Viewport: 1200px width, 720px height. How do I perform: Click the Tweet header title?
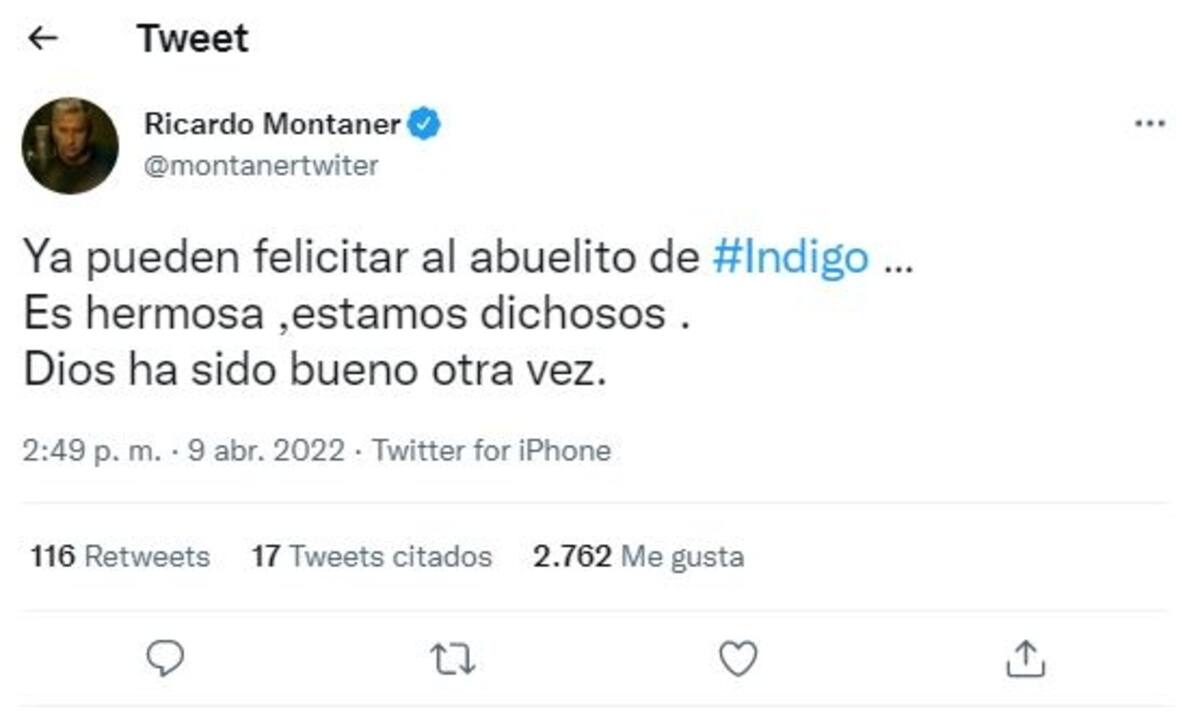click(193, 39)
